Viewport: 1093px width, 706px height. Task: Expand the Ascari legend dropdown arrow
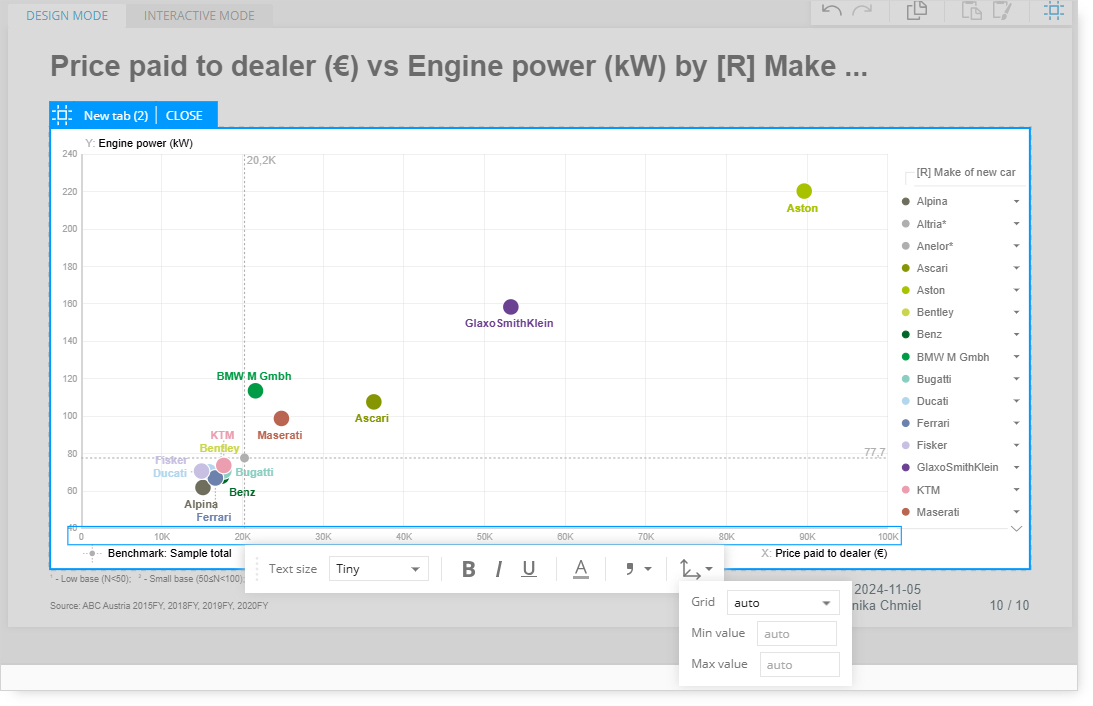coord(1016,268)
